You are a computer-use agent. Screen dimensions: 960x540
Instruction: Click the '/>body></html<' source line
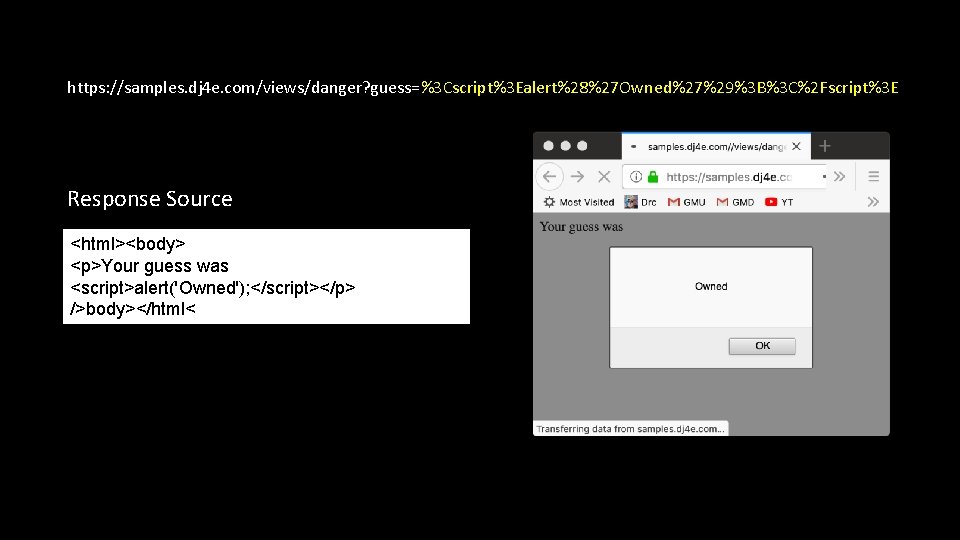(133, 309)
